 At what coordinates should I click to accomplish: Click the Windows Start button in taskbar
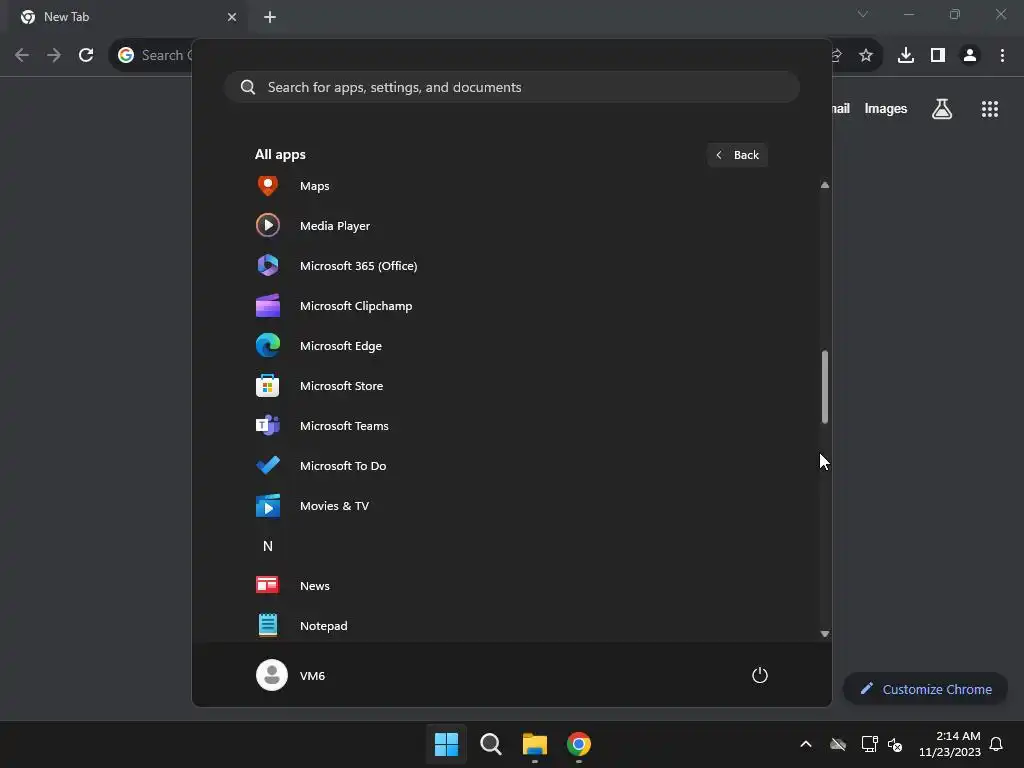coord(447,744)
